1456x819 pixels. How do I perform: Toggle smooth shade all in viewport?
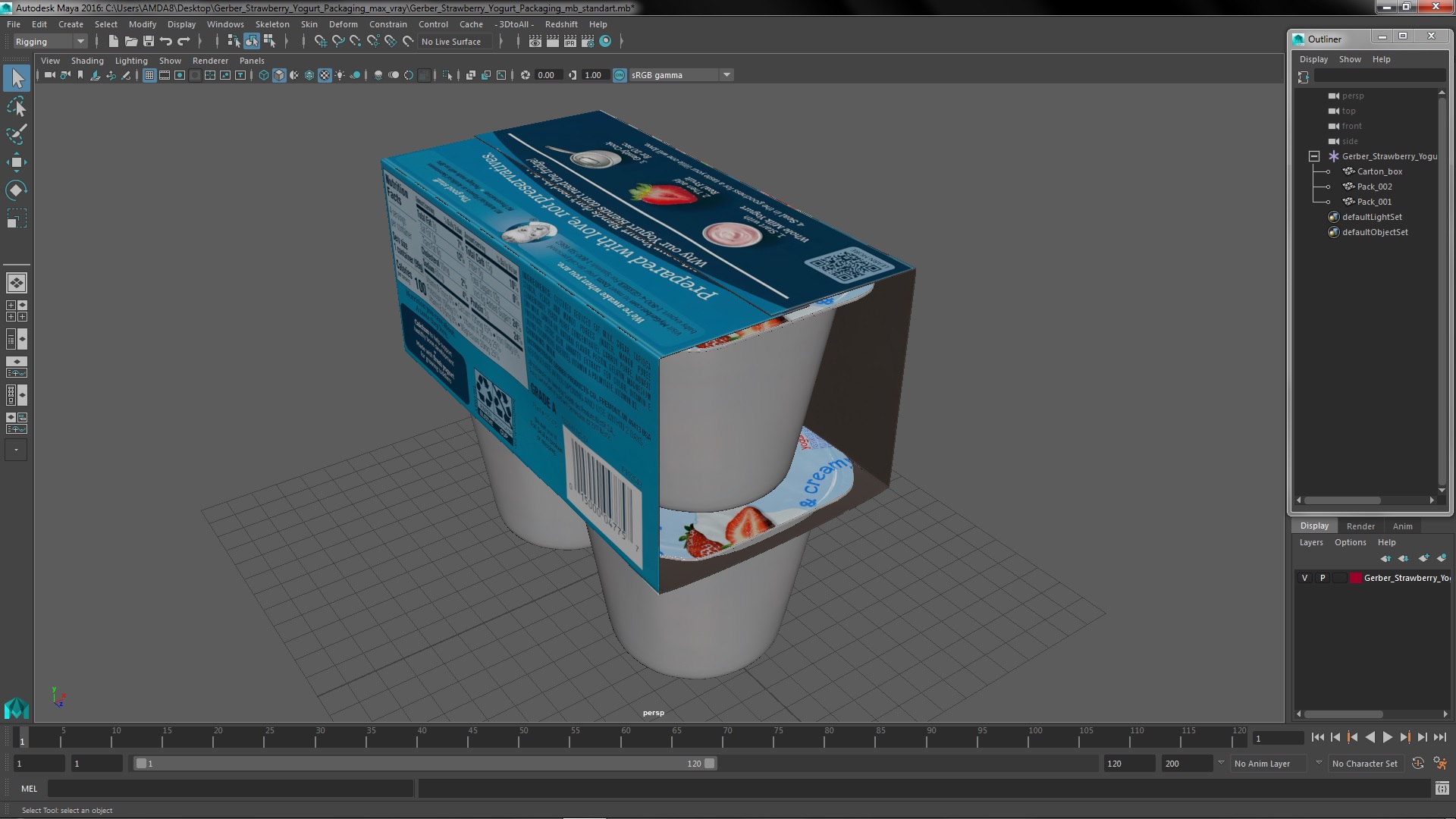[279, 75]
